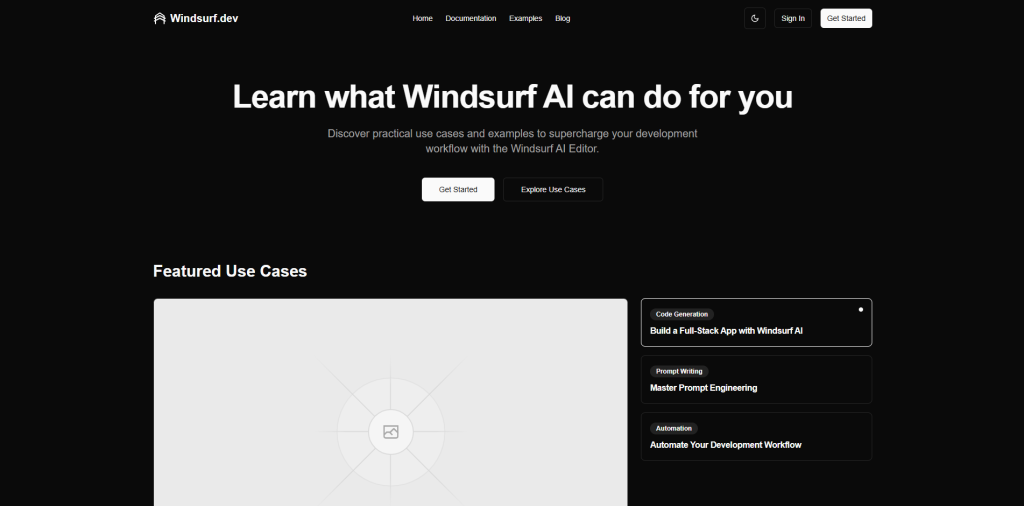The height and width of the screenshot is (506, 1024).
Task: Select the Master Prompt Engineering card
Action: point(756,379)
